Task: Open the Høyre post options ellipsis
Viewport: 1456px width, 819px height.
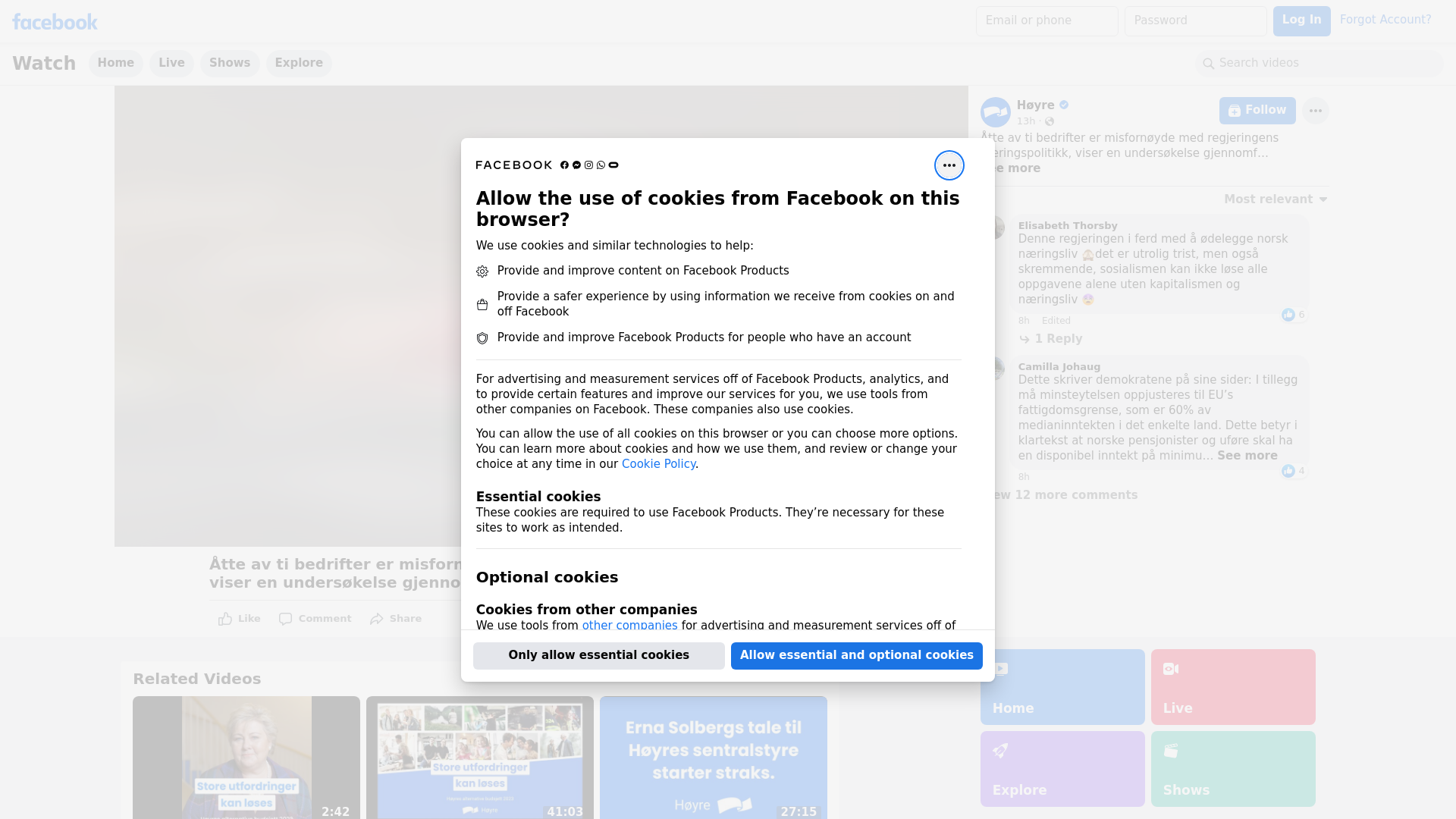Action: point(1315,111)
